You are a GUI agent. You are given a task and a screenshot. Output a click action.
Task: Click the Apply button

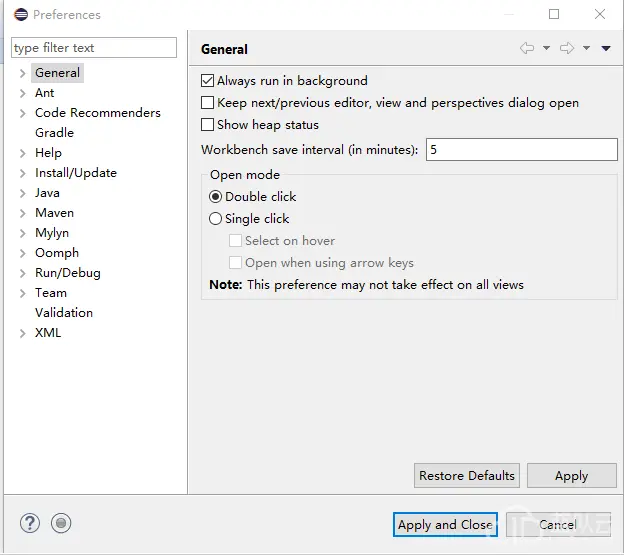coord(572,475)
